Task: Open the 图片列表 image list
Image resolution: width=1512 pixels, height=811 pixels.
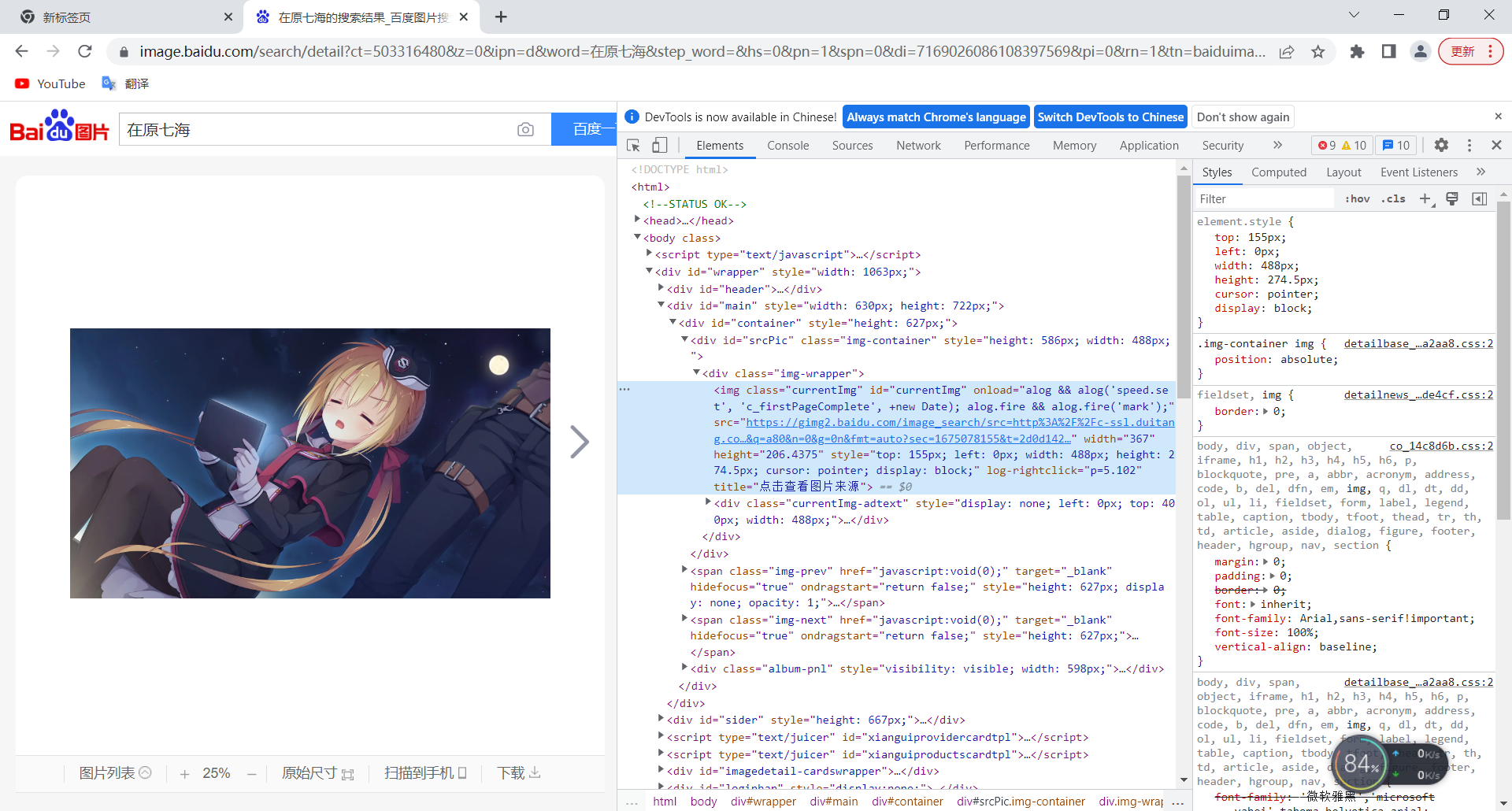Action: (x=115, y=773)
